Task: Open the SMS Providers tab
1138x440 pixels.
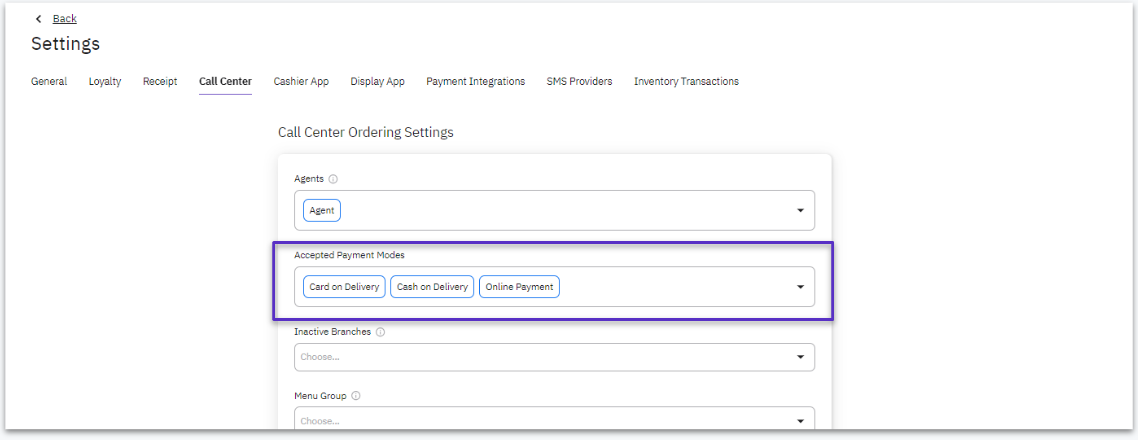Action: [x=579, y=81]
